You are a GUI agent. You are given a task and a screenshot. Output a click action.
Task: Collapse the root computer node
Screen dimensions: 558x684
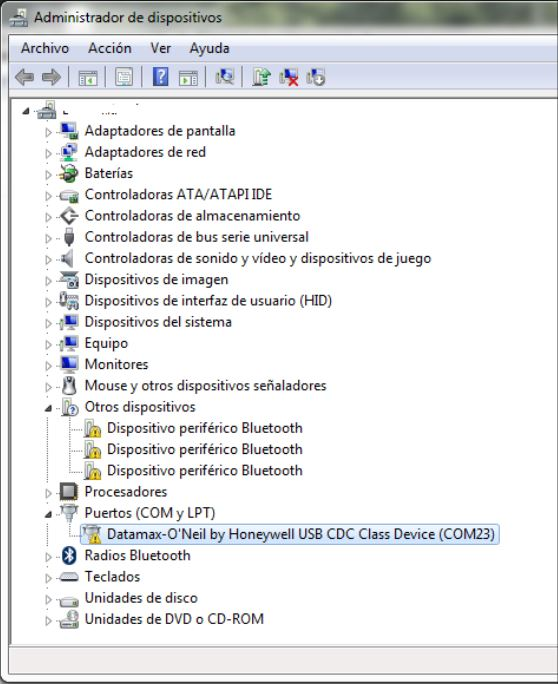pyautogui.click(x=26, y=112)
